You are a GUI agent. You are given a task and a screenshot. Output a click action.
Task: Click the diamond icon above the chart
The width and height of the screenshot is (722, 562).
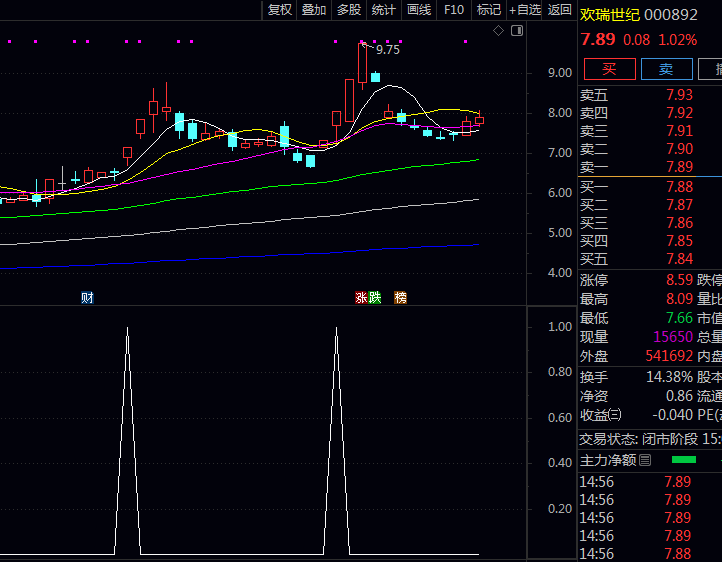point(499,31)
